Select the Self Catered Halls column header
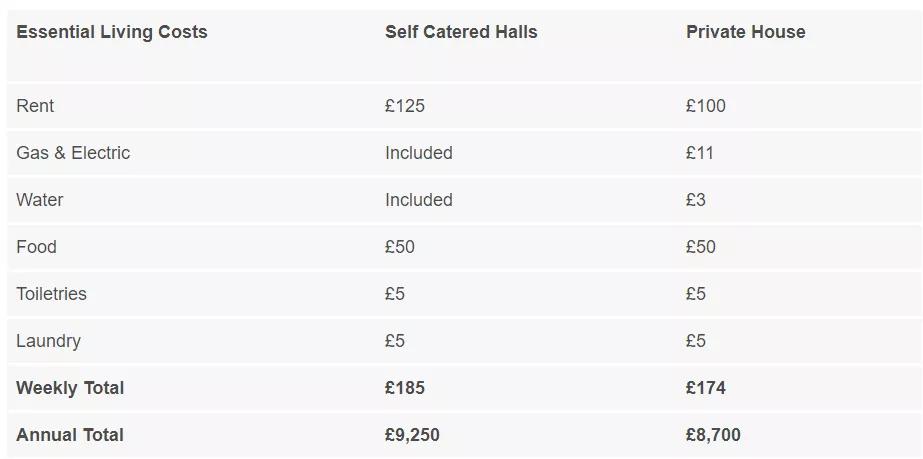Image resolution: width=923 pixels, height=459 pixels. (461, 32)
